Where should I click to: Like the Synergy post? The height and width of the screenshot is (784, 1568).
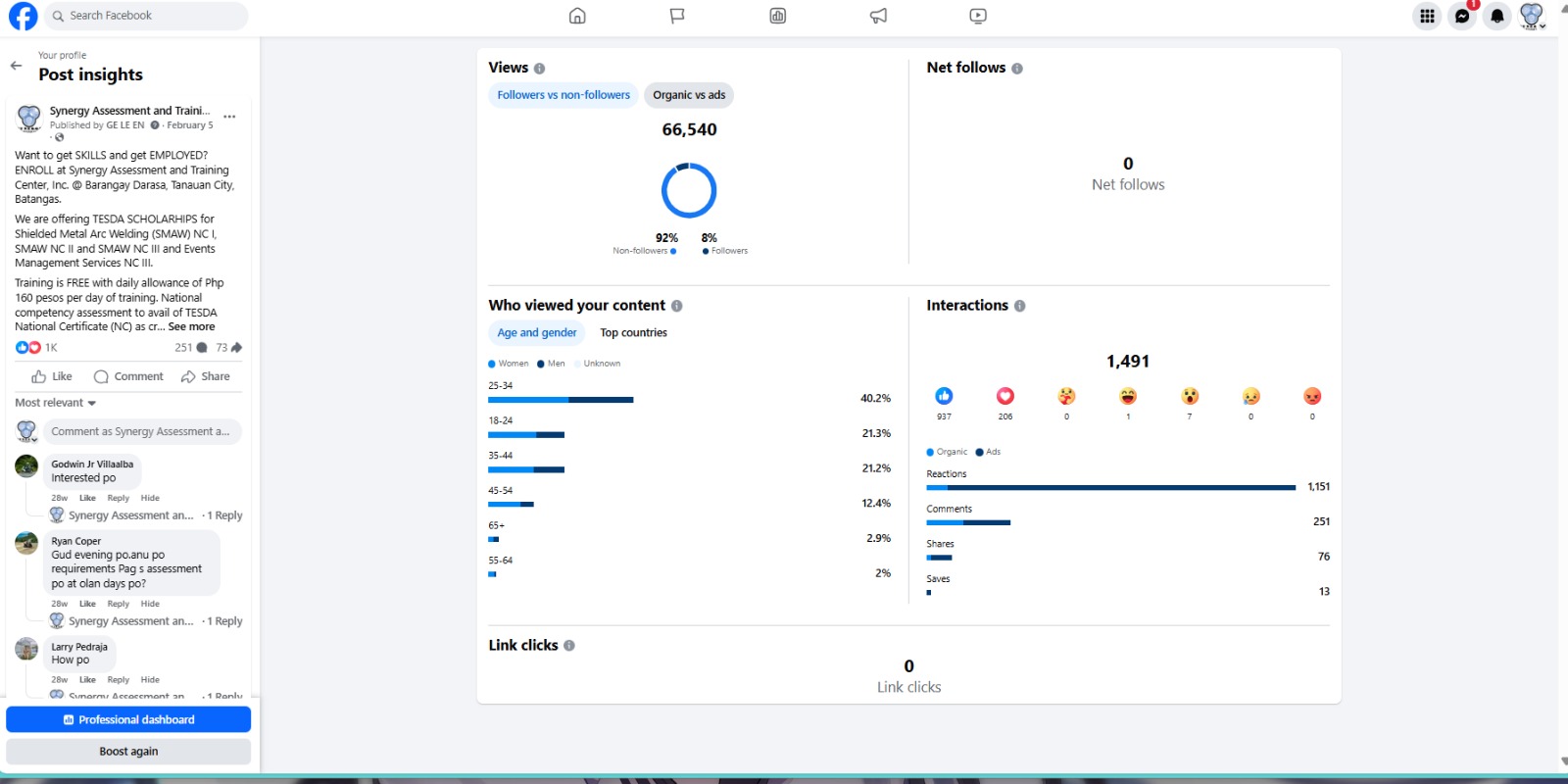tap(52, 376)
